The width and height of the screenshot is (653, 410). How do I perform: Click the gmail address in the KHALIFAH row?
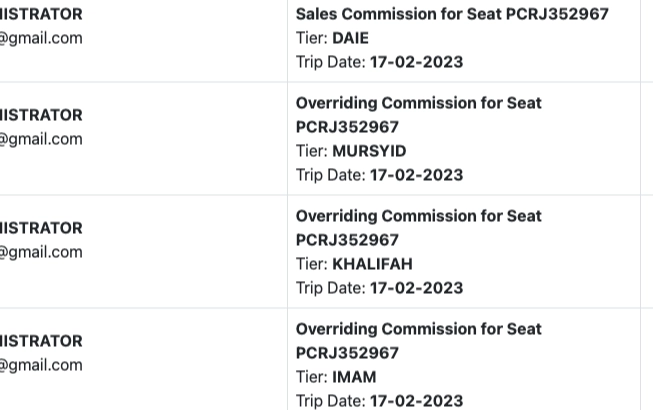click(x=41, y=252)
